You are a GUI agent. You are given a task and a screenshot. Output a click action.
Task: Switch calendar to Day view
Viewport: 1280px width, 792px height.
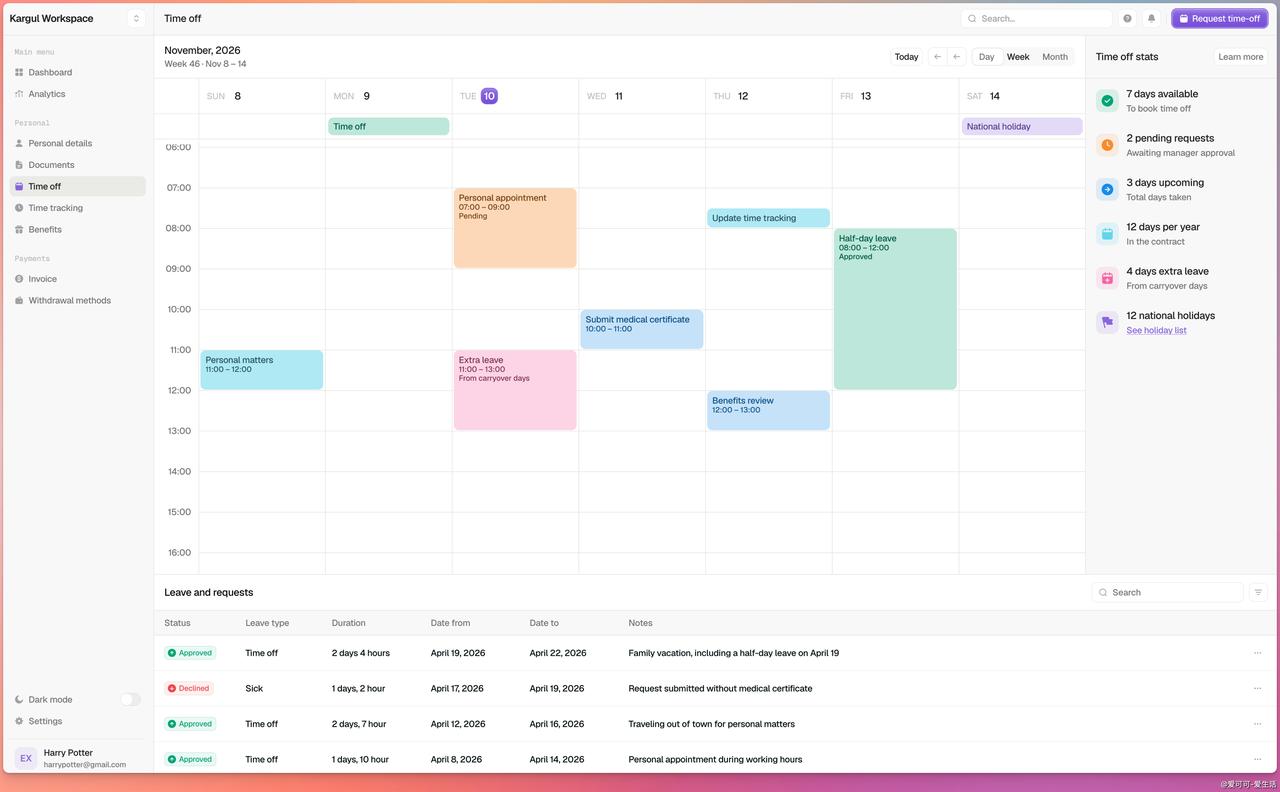tap(987, 57)
